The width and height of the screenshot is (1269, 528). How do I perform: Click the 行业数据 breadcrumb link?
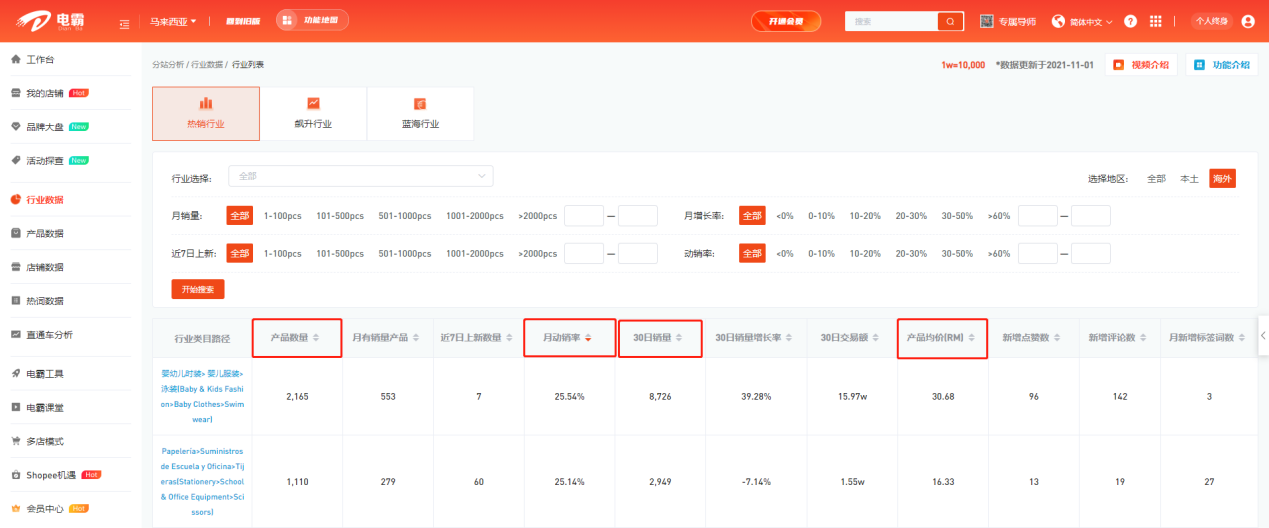207,64
